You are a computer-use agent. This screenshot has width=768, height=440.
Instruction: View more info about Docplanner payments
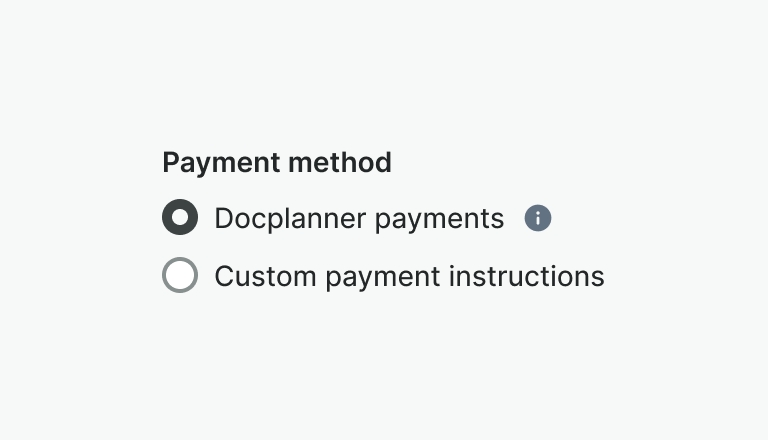(538, 218)
